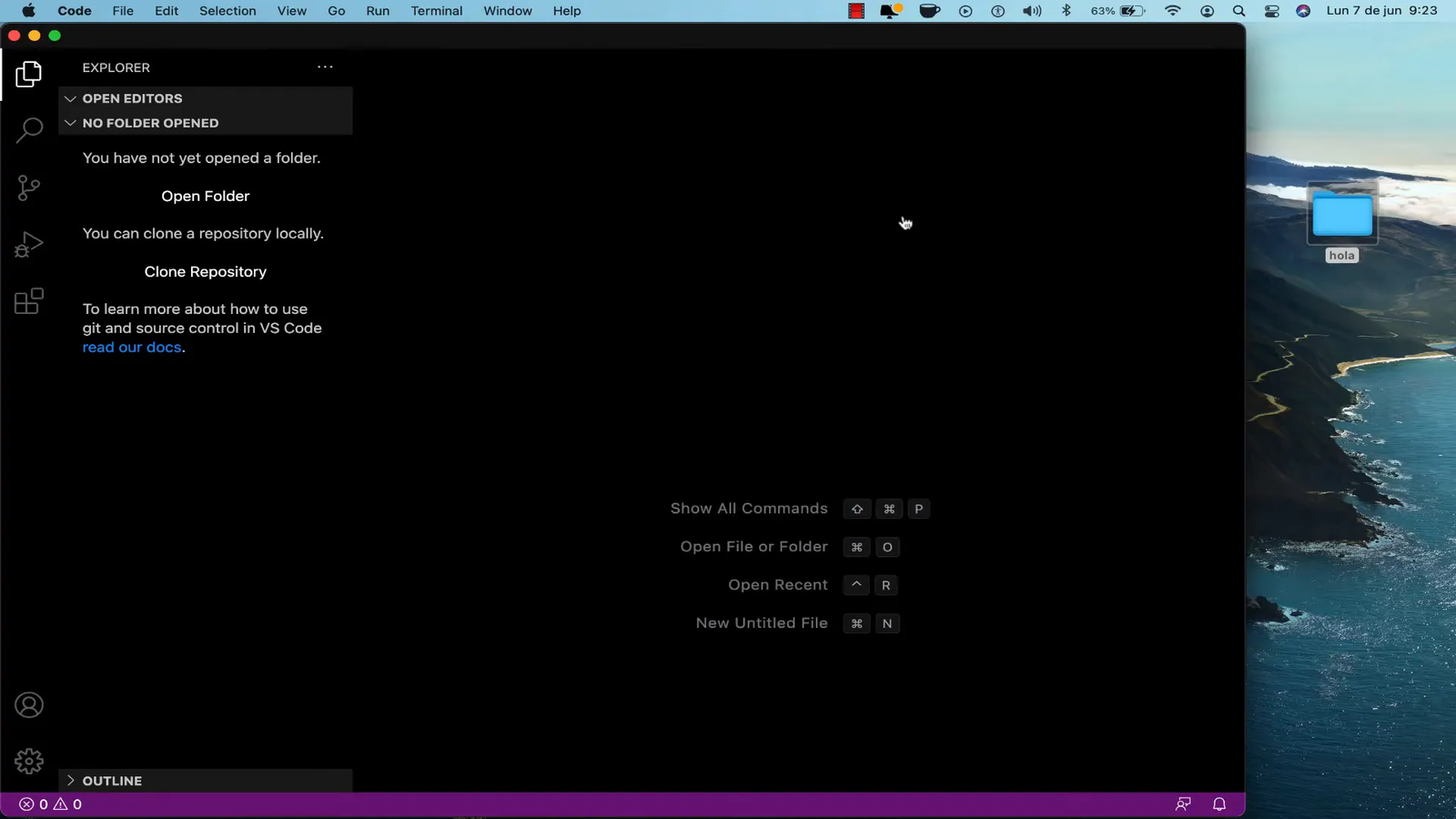Viewport: 1456px width, 819px height.
Task: Click errors and warnings count in status bar
Action: click(x=51, y=804)
